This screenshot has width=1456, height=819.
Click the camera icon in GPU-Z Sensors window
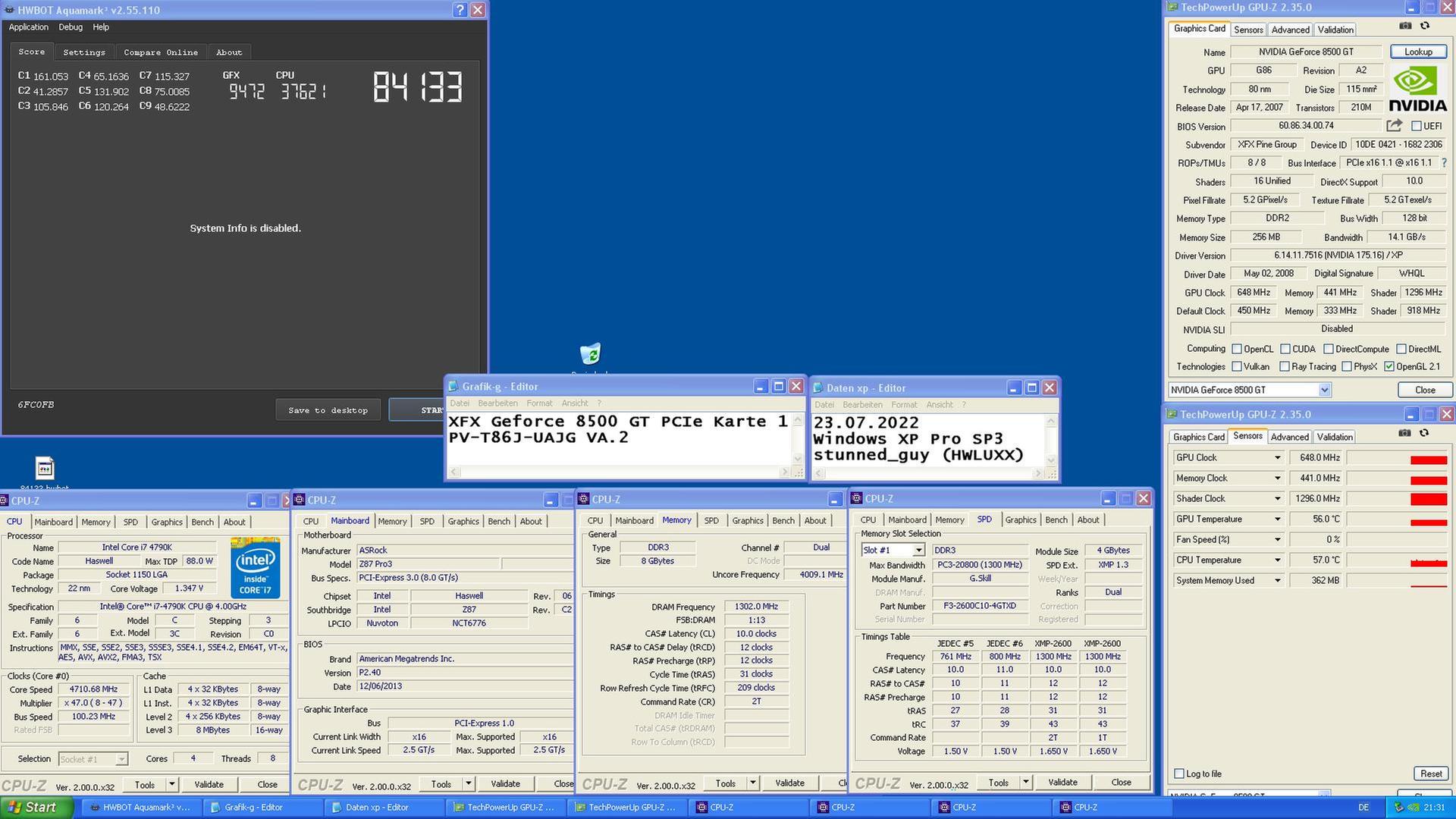tap(1404, 434)
